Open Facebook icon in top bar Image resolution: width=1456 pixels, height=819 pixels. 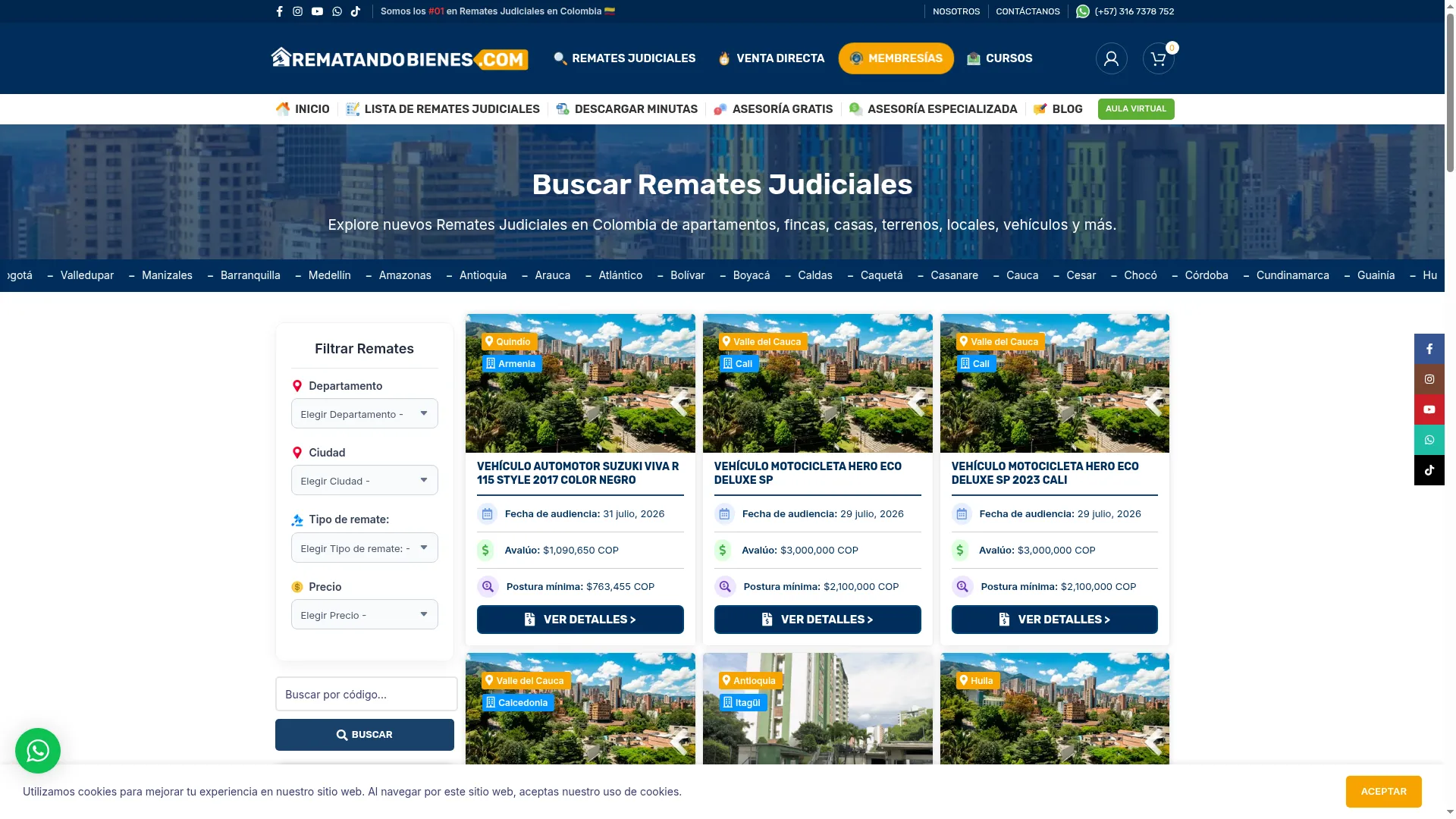click(x=279, y=11)
